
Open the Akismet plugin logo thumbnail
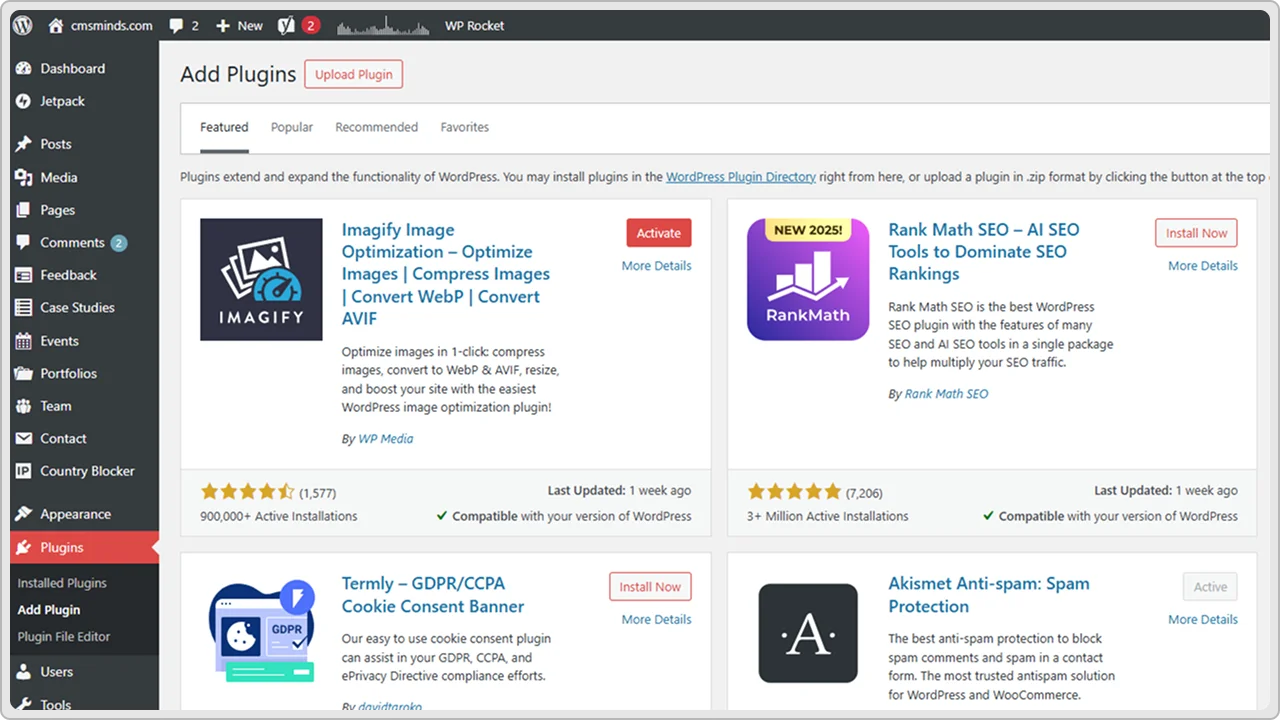pyautogui.click(x=808, y=633)
